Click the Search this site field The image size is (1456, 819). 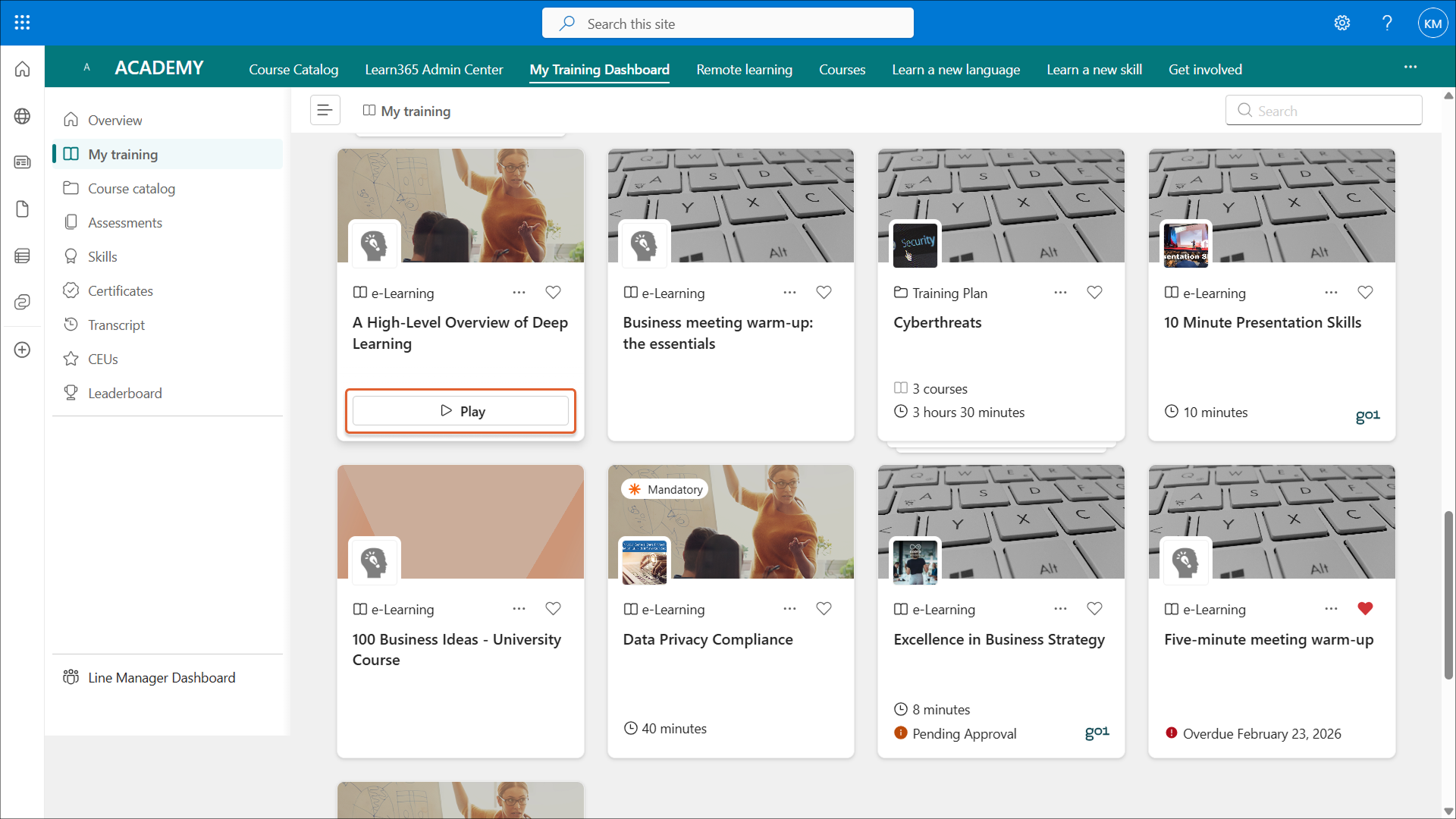pyautogui.click(x=727, y=24)
